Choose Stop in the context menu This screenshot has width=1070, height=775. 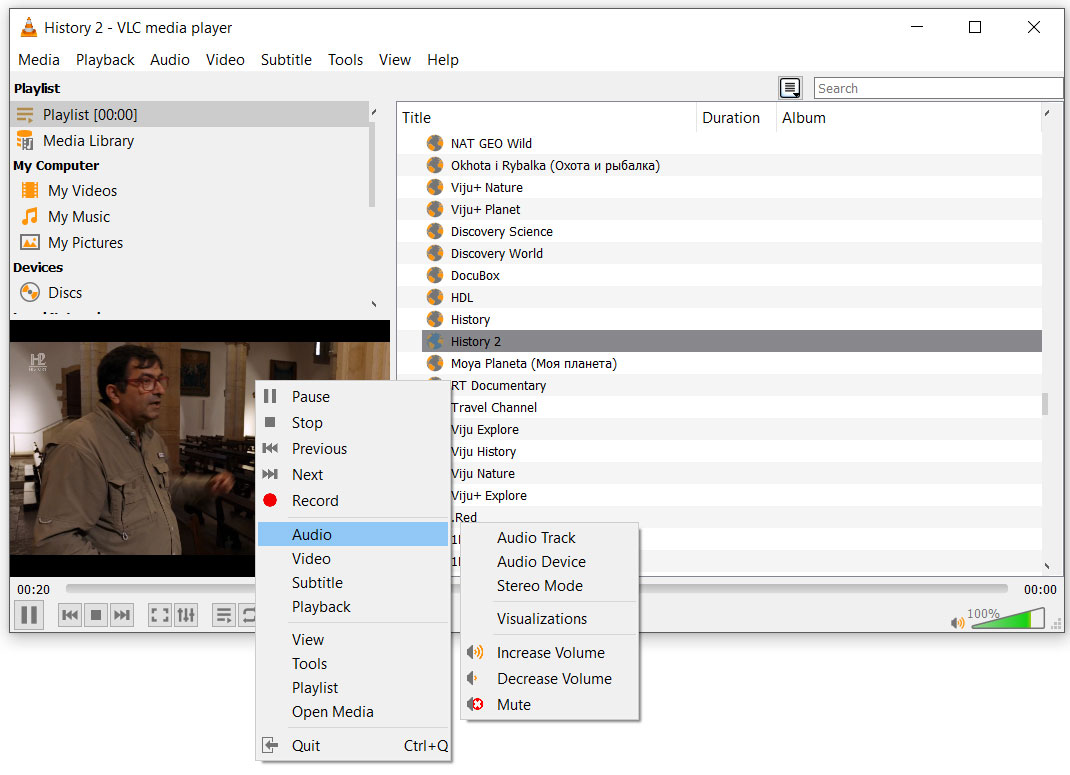[x=353, y=422]
